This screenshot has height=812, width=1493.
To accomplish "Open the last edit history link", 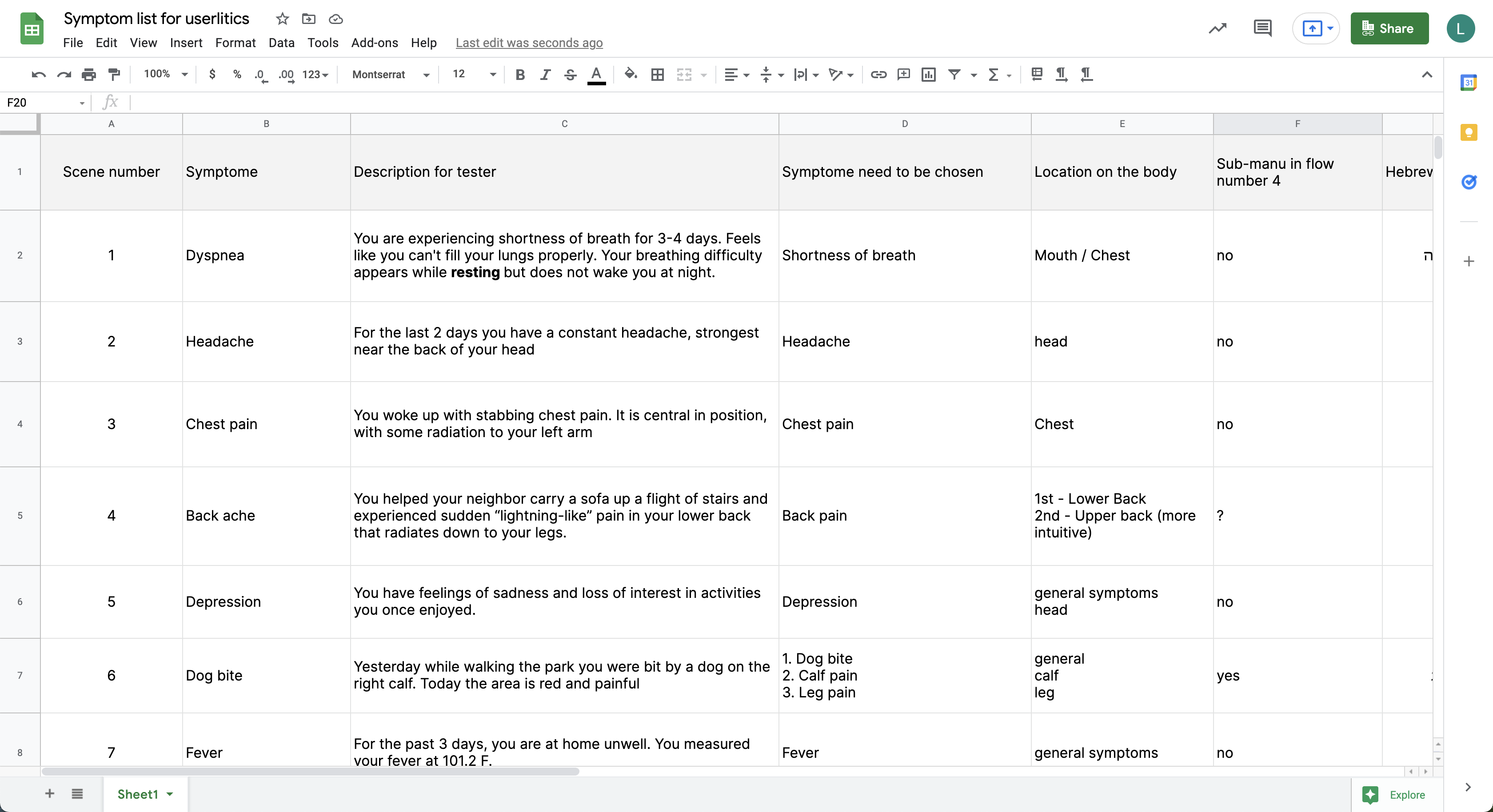I will [529, 43].
